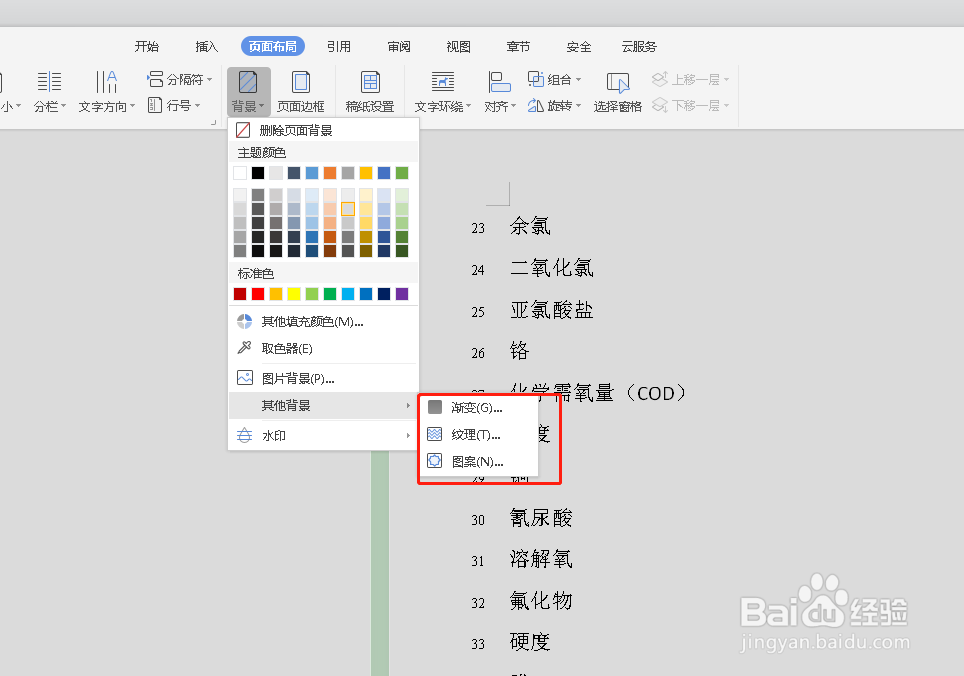Click the 背景 background button

pos(248,91)
